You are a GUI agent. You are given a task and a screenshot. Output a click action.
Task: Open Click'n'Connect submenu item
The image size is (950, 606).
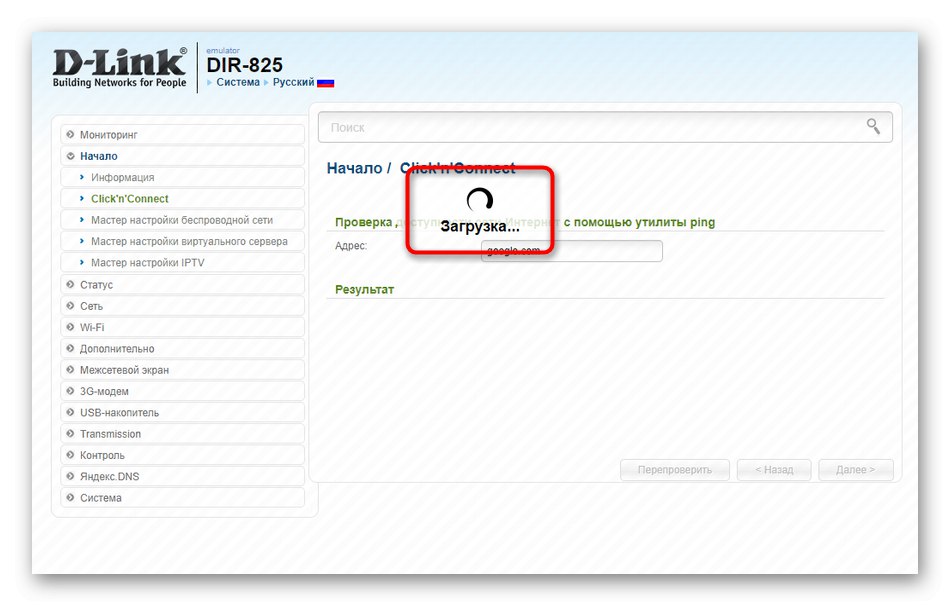pyautogui.click(x=182, y=198)
